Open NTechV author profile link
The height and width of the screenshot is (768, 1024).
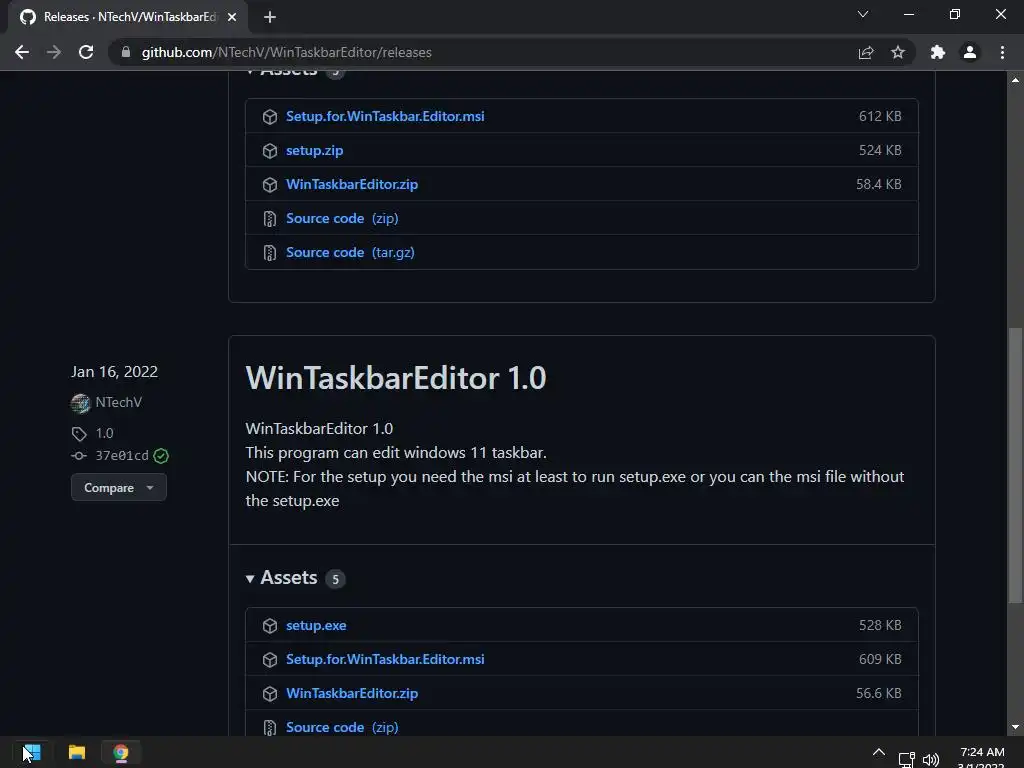(118, 402)
